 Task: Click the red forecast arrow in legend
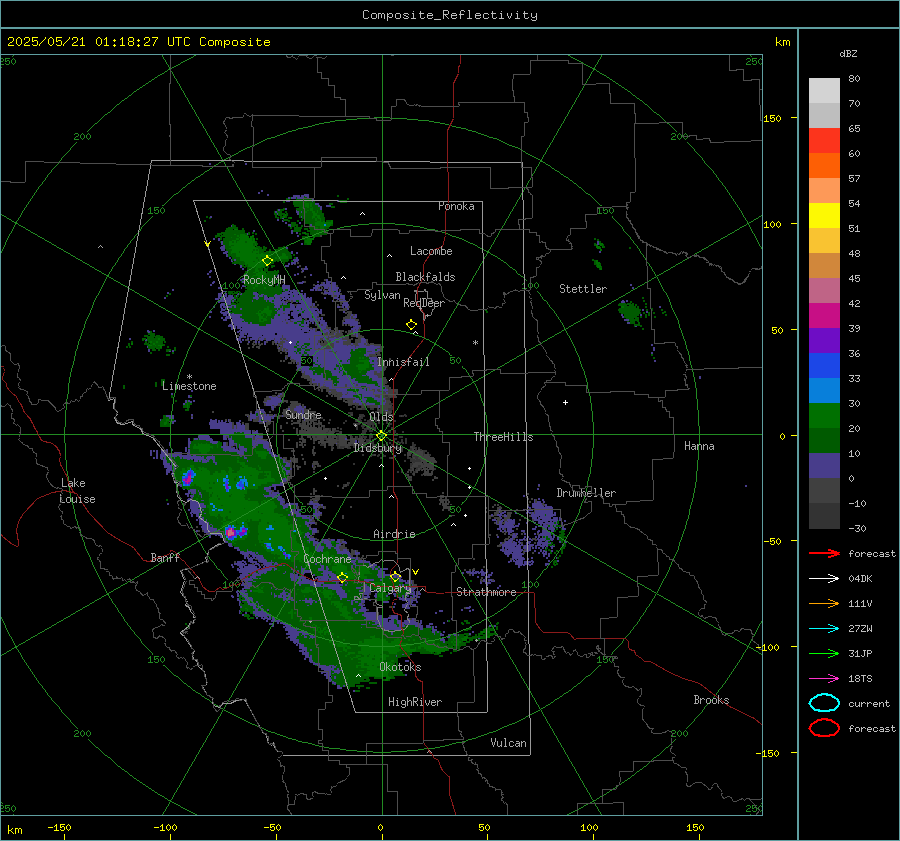coord(824,553)
